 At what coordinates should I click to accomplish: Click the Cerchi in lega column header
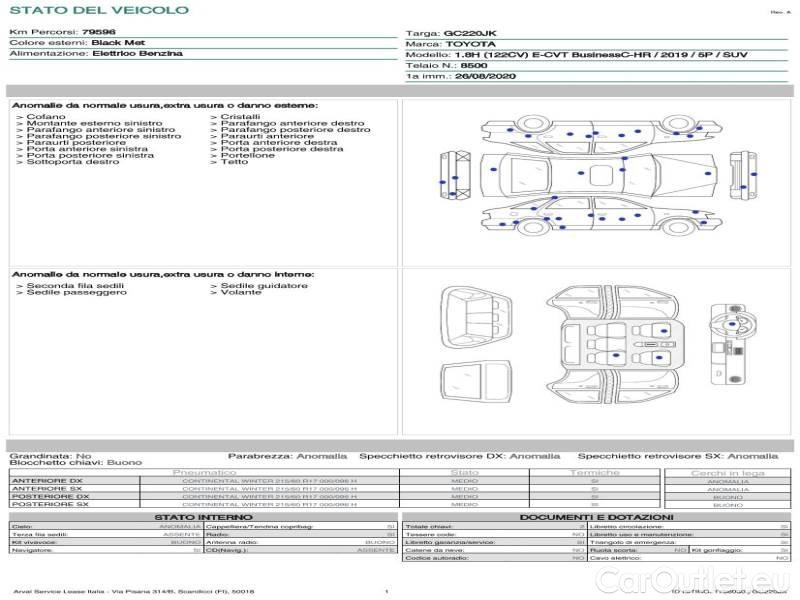coord(728,473)
